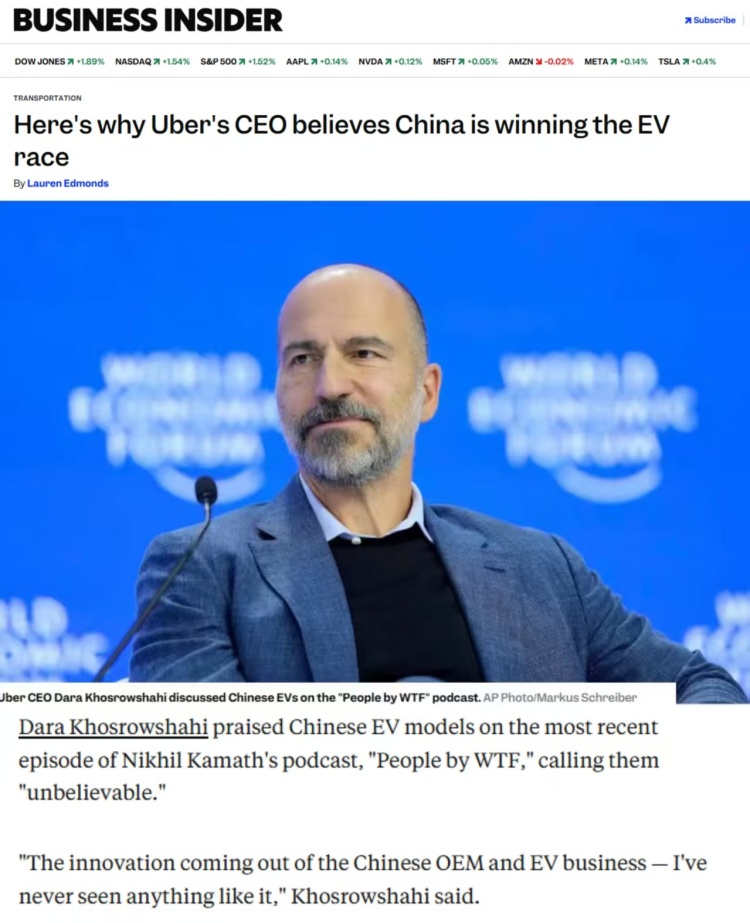Open the Transportation category label
750x923 pixels.
47,98
